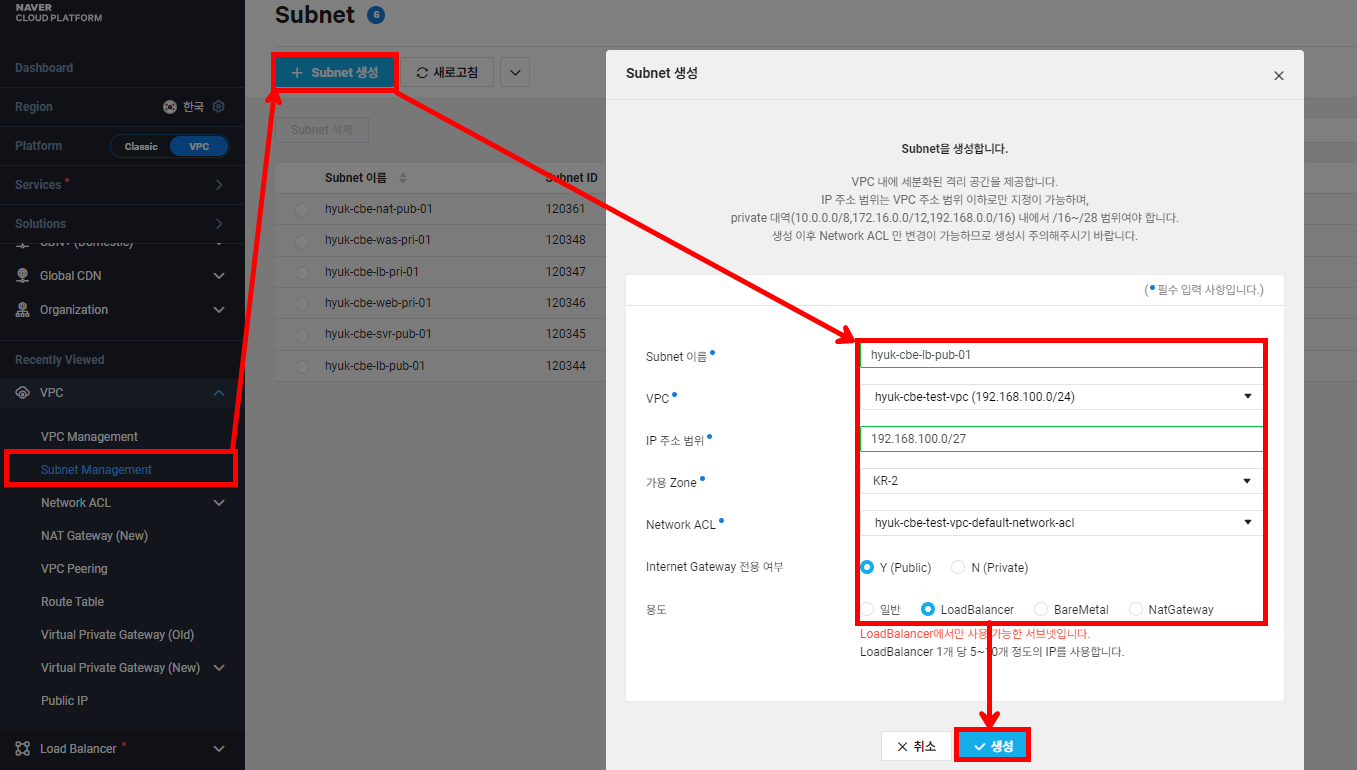The width and height of the screenshot is (1357, 770).
Task: Open Dashboard in the sidebar
Action: (44, 68)
